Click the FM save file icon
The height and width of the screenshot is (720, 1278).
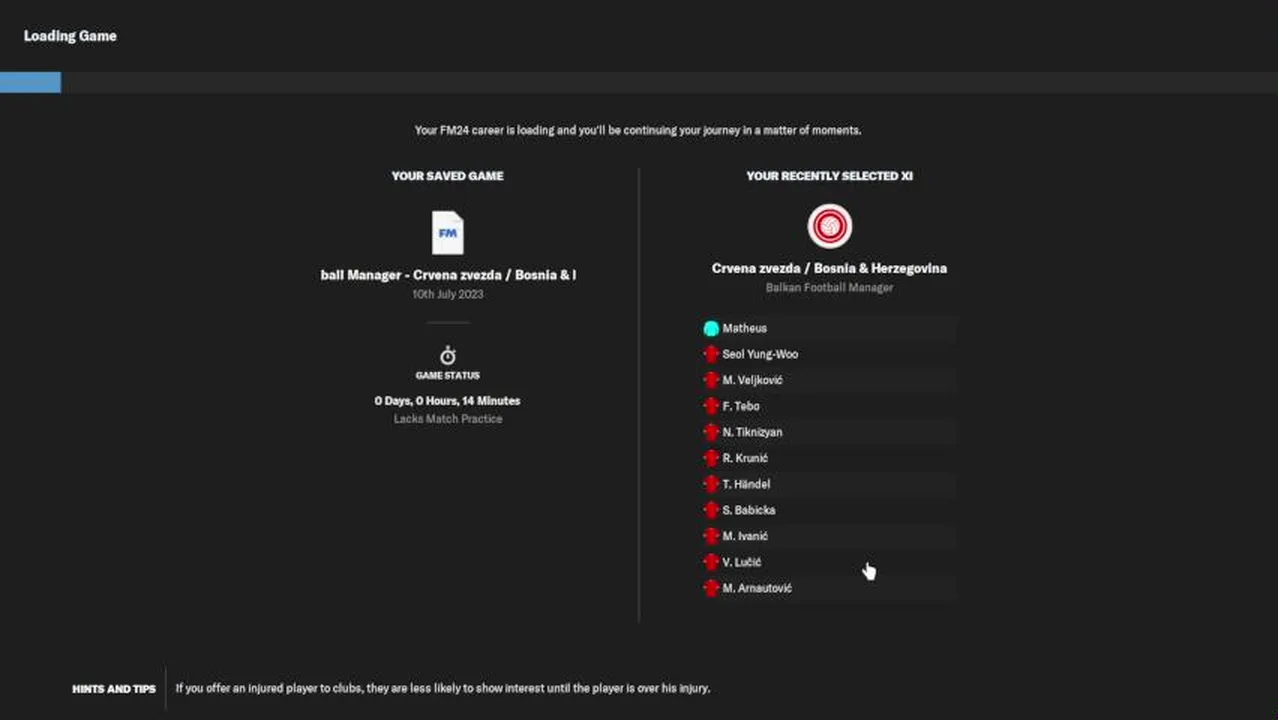tap(448, 233)
